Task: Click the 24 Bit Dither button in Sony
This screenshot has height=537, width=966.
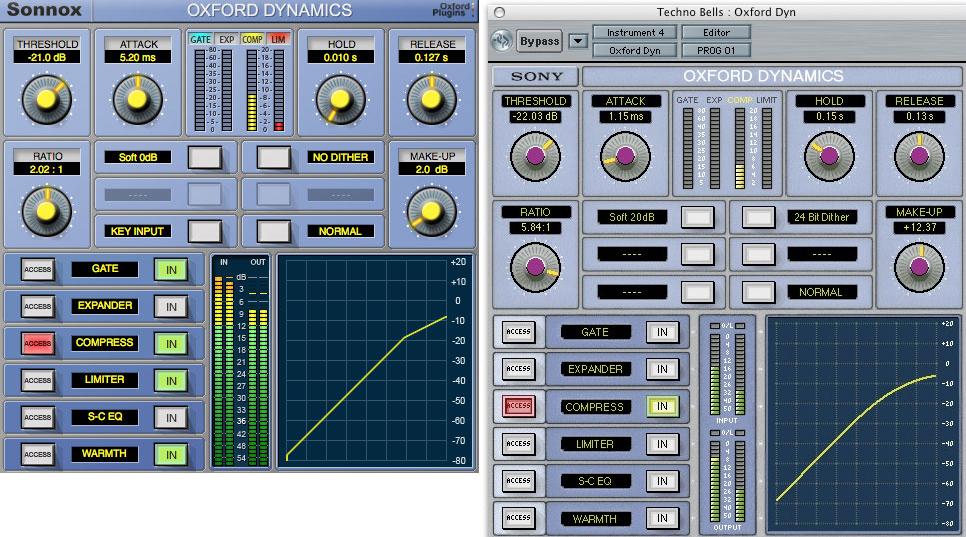Action: (758, 217)
